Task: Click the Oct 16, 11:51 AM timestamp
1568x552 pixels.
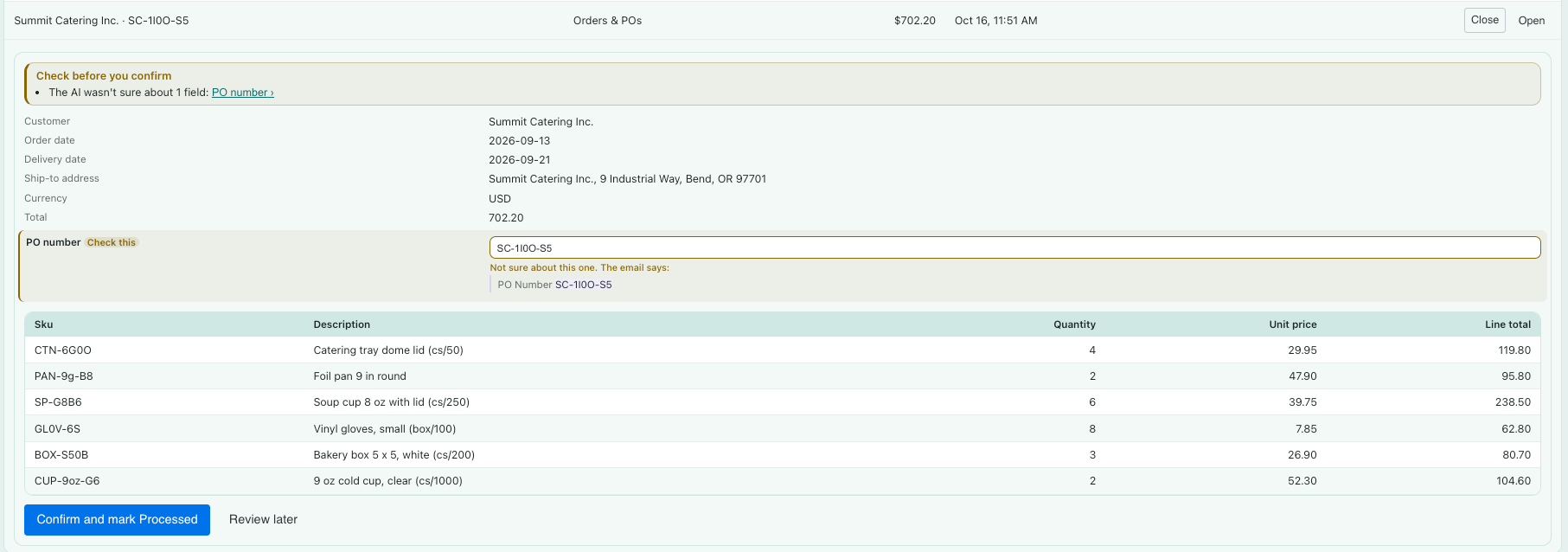Action: coord(995,21)
